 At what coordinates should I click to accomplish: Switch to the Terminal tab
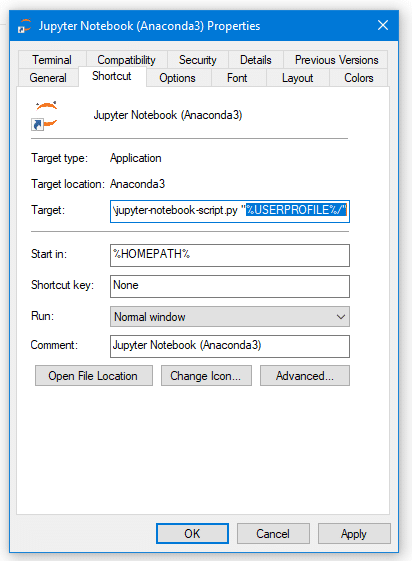click(52, 60)
